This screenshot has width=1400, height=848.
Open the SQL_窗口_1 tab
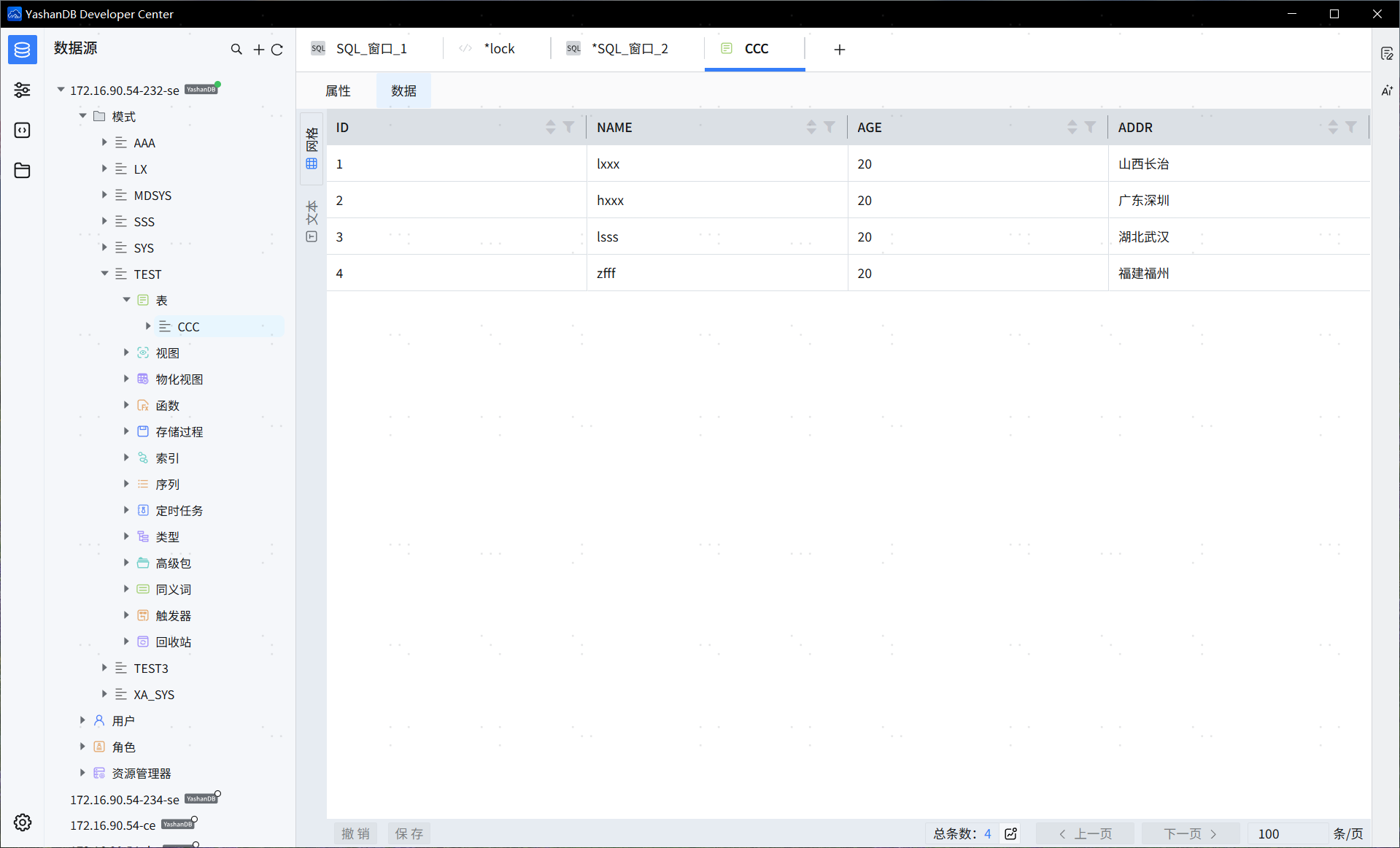pyautogui.click(x=371, y=49)
